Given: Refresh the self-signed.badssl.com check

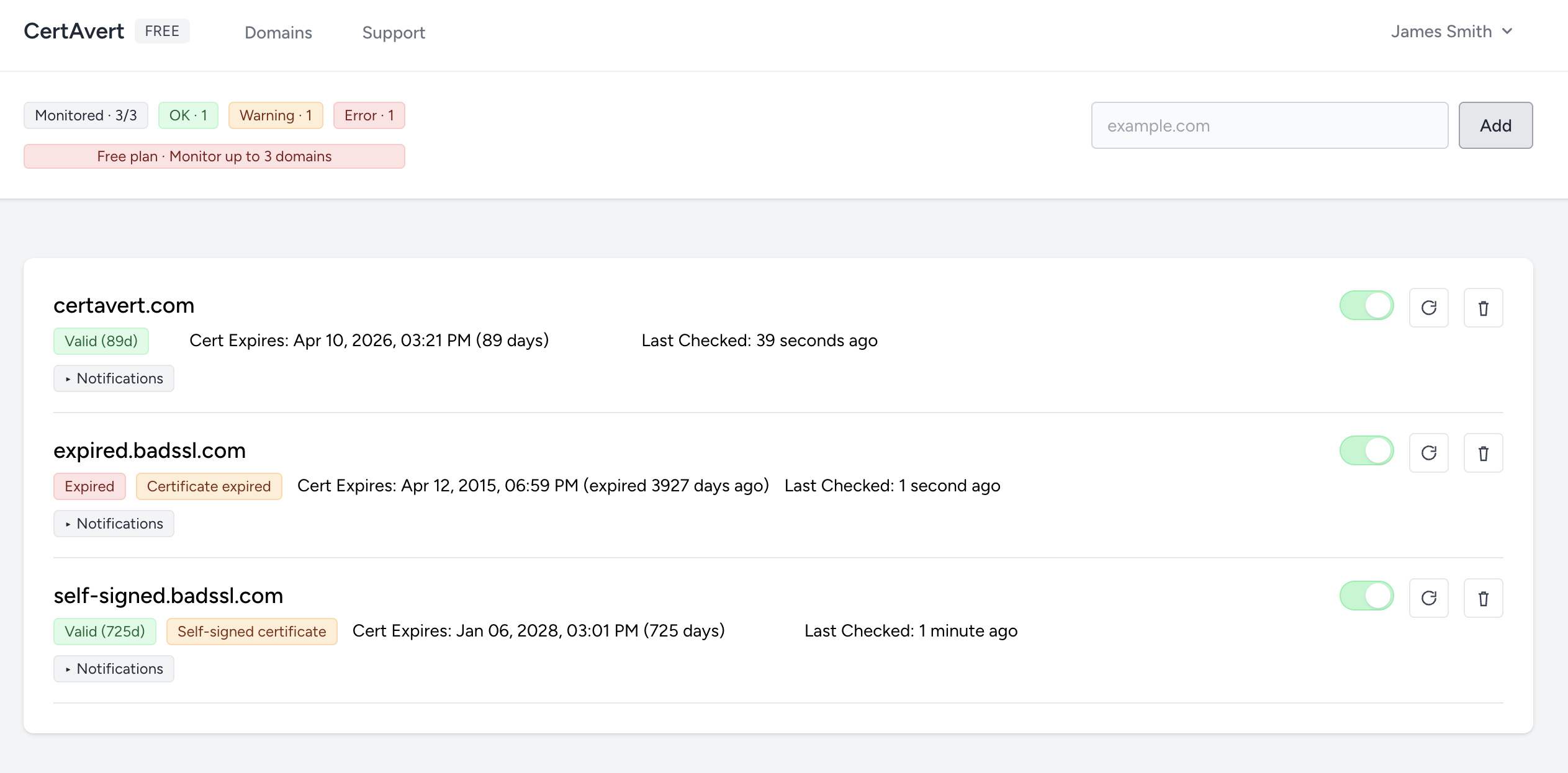Looking at the screenshot, I should tap(1428, 598).
